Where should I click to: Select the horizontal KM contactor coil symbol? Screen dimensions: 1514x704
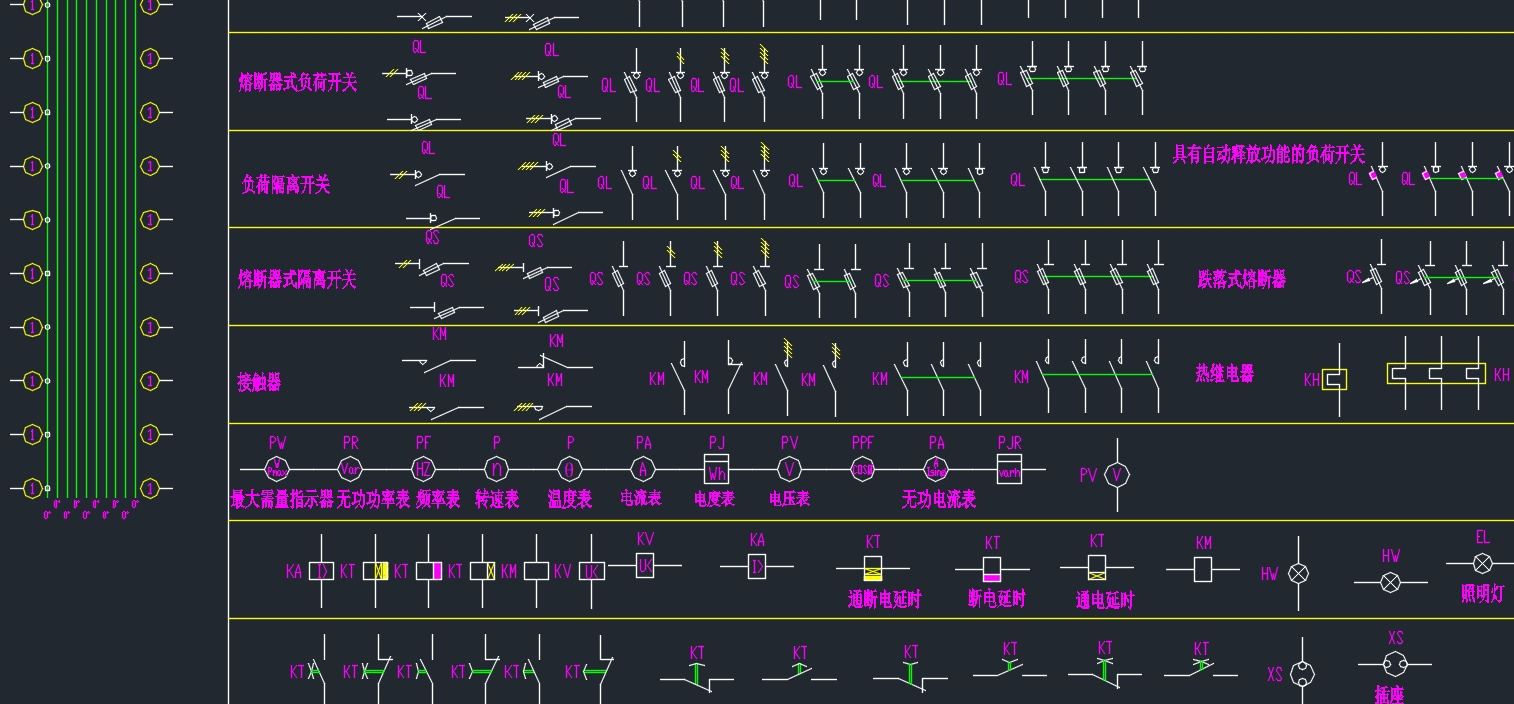[1203, 570]
